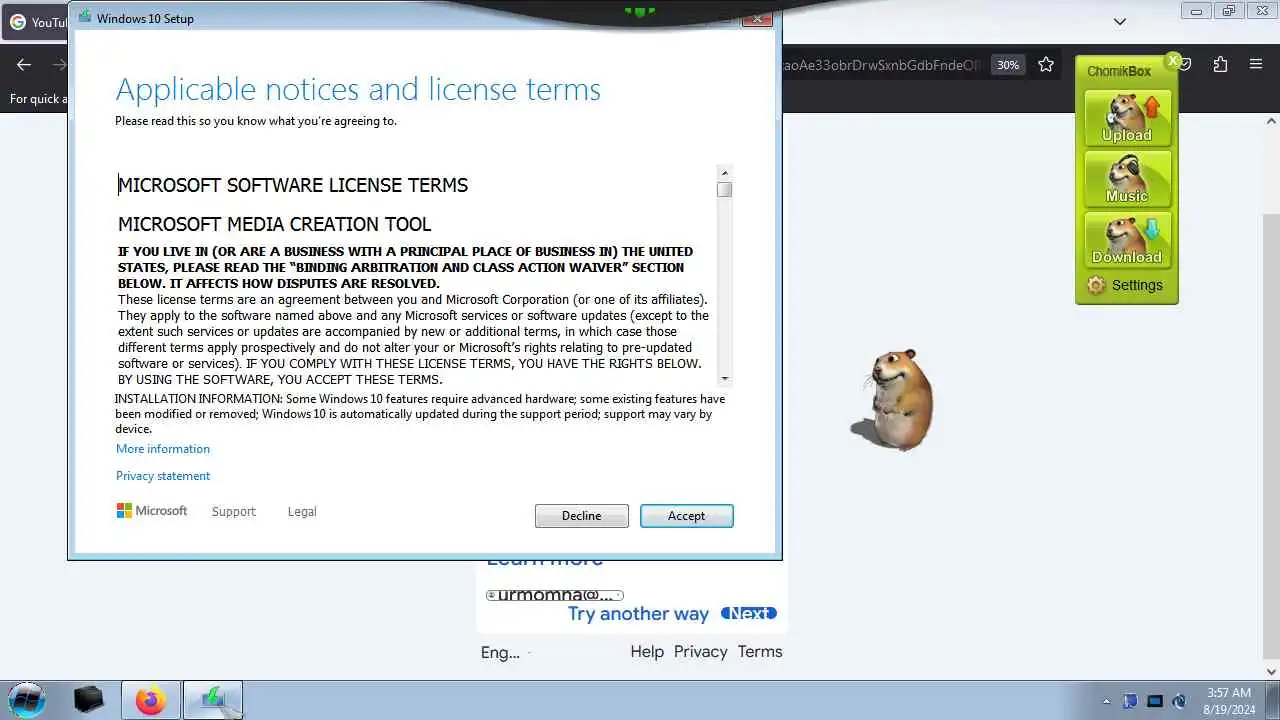
Task: Show hidden system tray icons
Action: 1106,701
